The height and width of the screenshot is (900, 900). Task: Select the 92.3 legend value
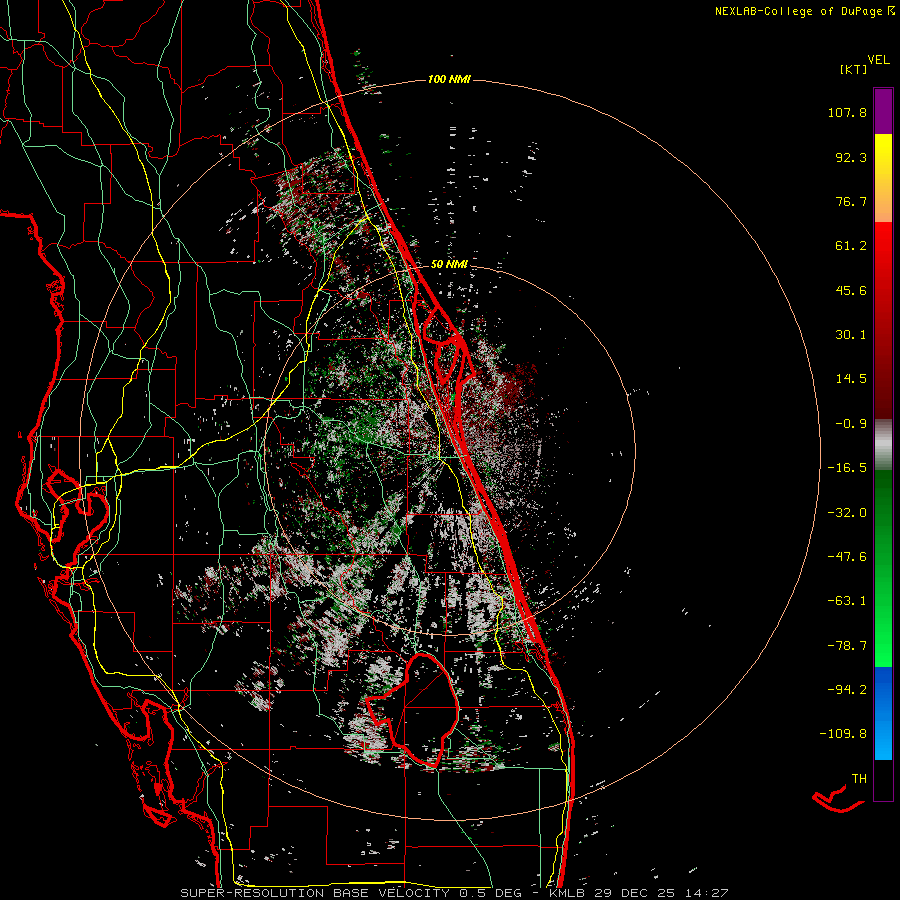point(851,157)
